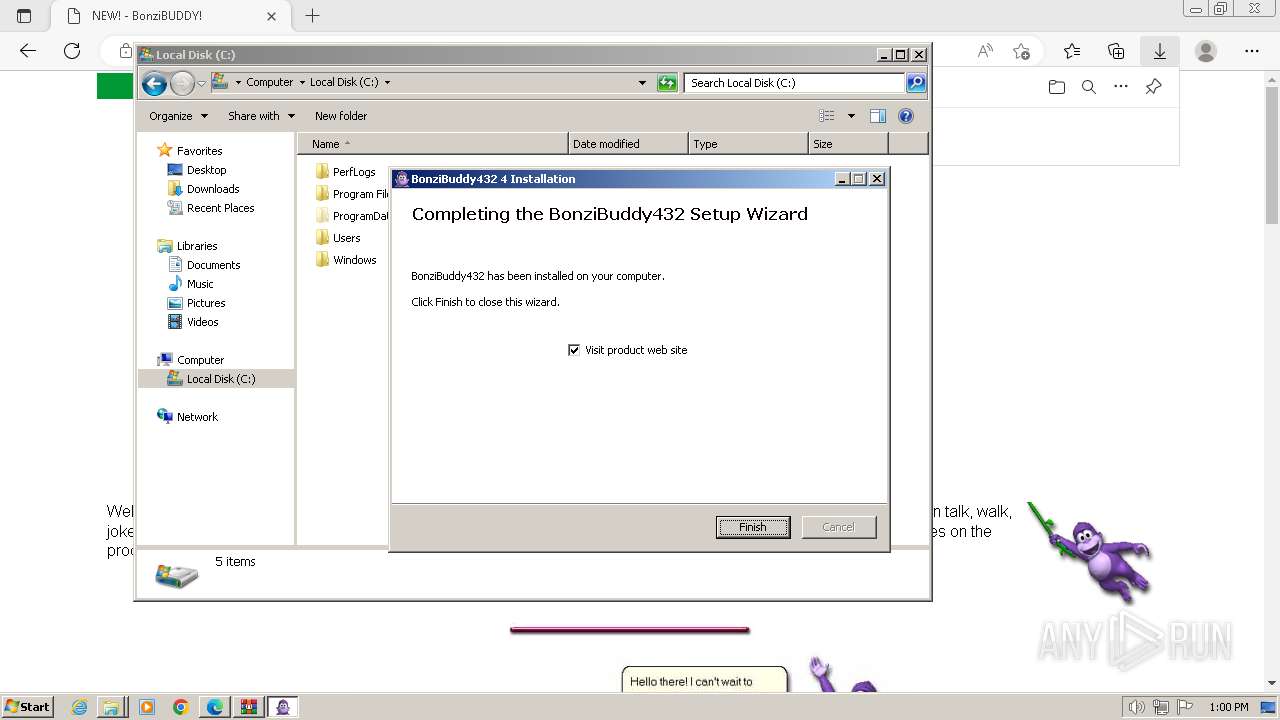Click Explorer forward navigation button
1280x720 pixels.
[182, 83]
